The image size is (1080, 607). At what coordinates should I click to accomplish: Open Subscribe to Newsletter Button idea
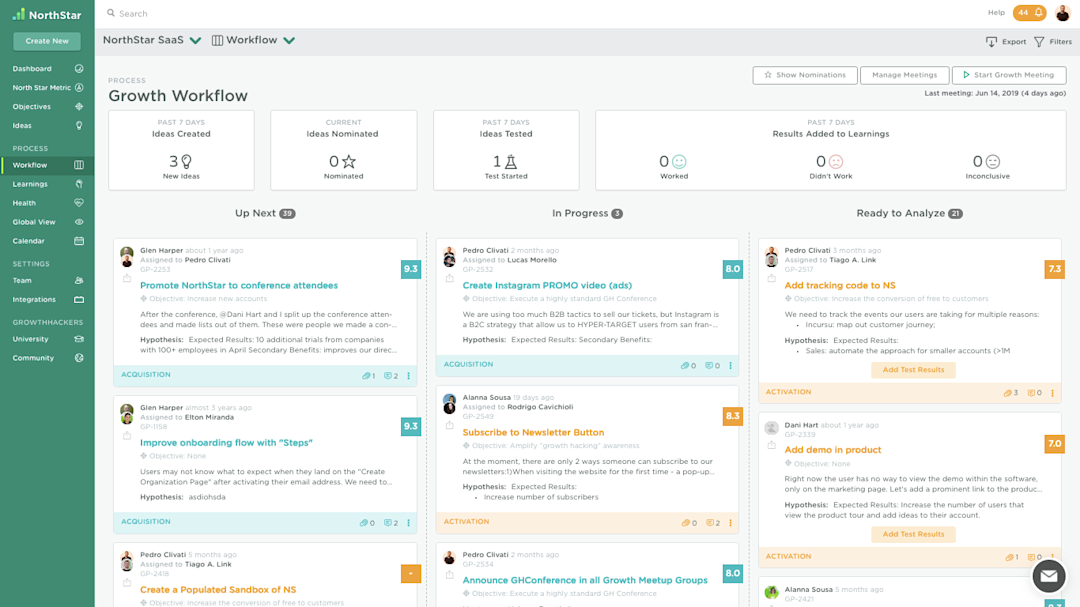coord(533,432)
